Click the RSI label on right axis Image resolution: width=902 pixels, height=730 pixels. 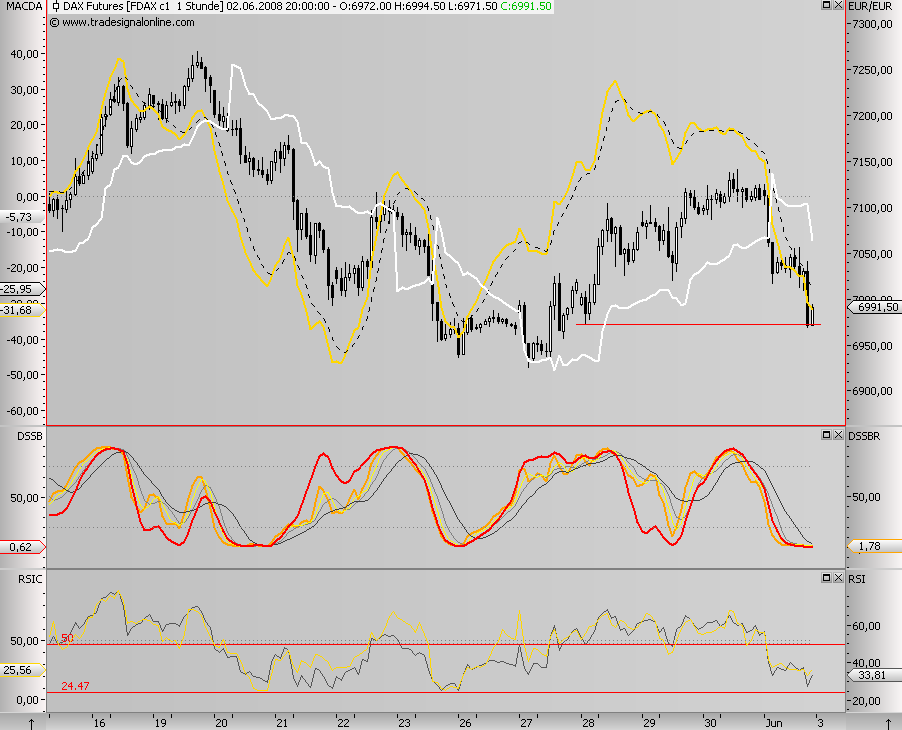pyautogui.click(x=857, y=579)
